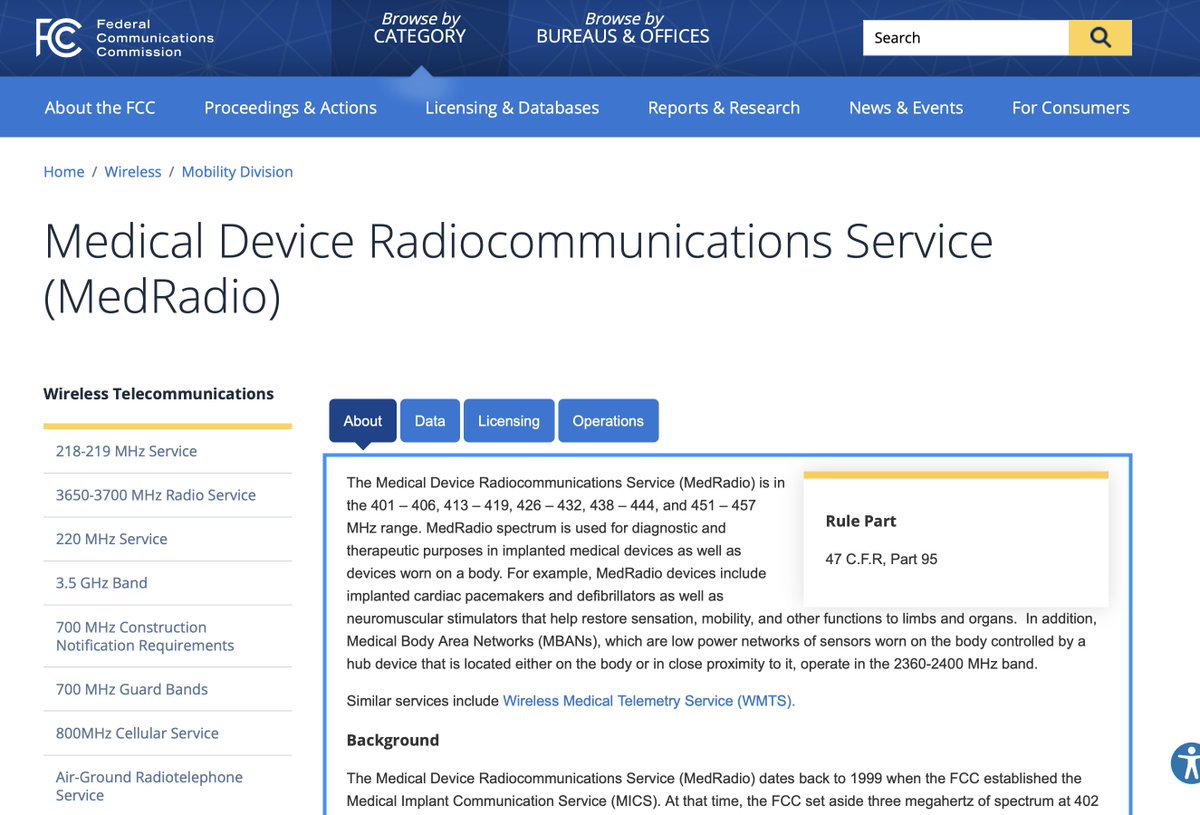Open Browse by Category
Screen dimensions: 1200x815
pos(420,28)
